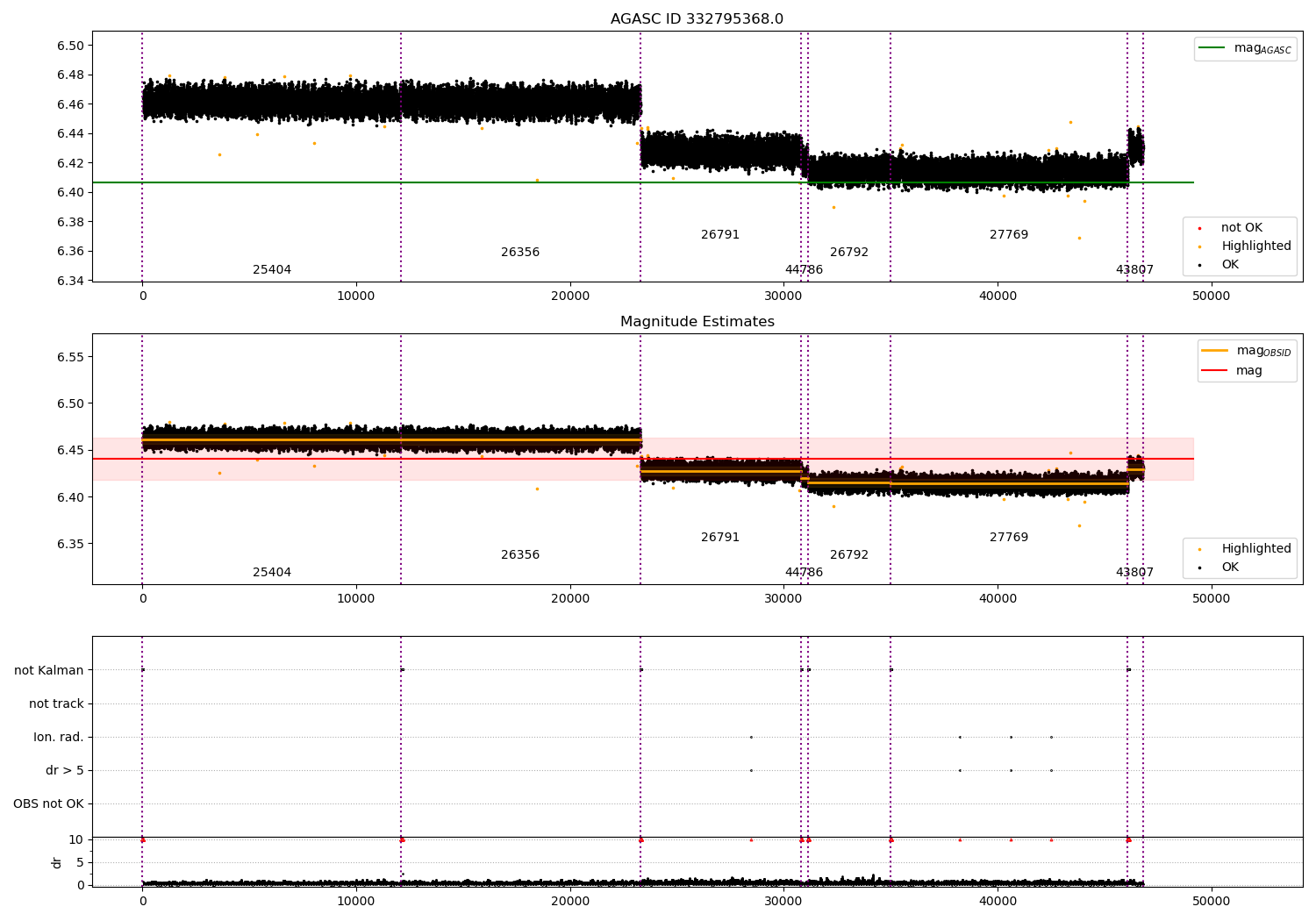
Task: Click the "Ion. rad." axis label
Action: tap(59, 737)
